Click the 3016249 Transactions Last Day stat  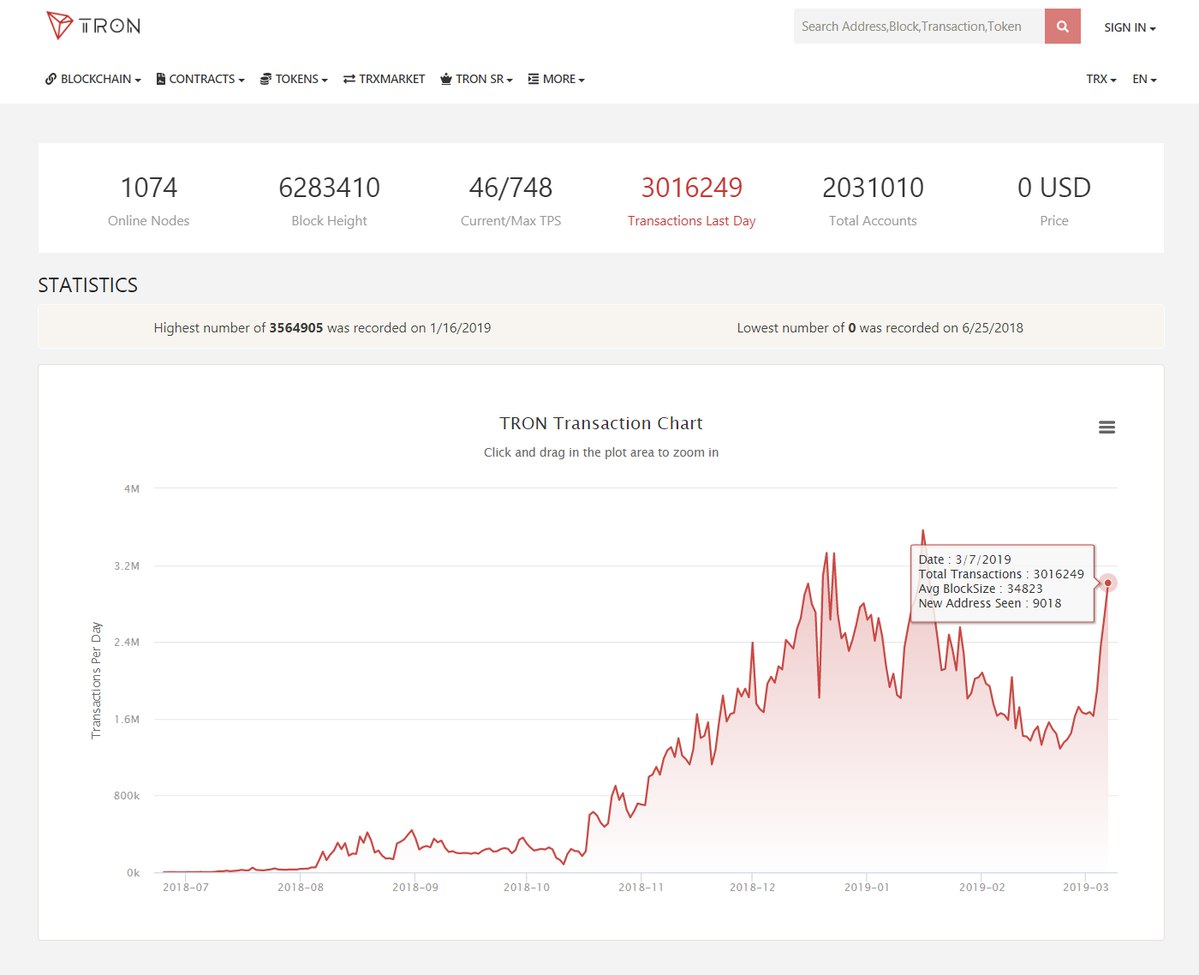click(691, 200)
